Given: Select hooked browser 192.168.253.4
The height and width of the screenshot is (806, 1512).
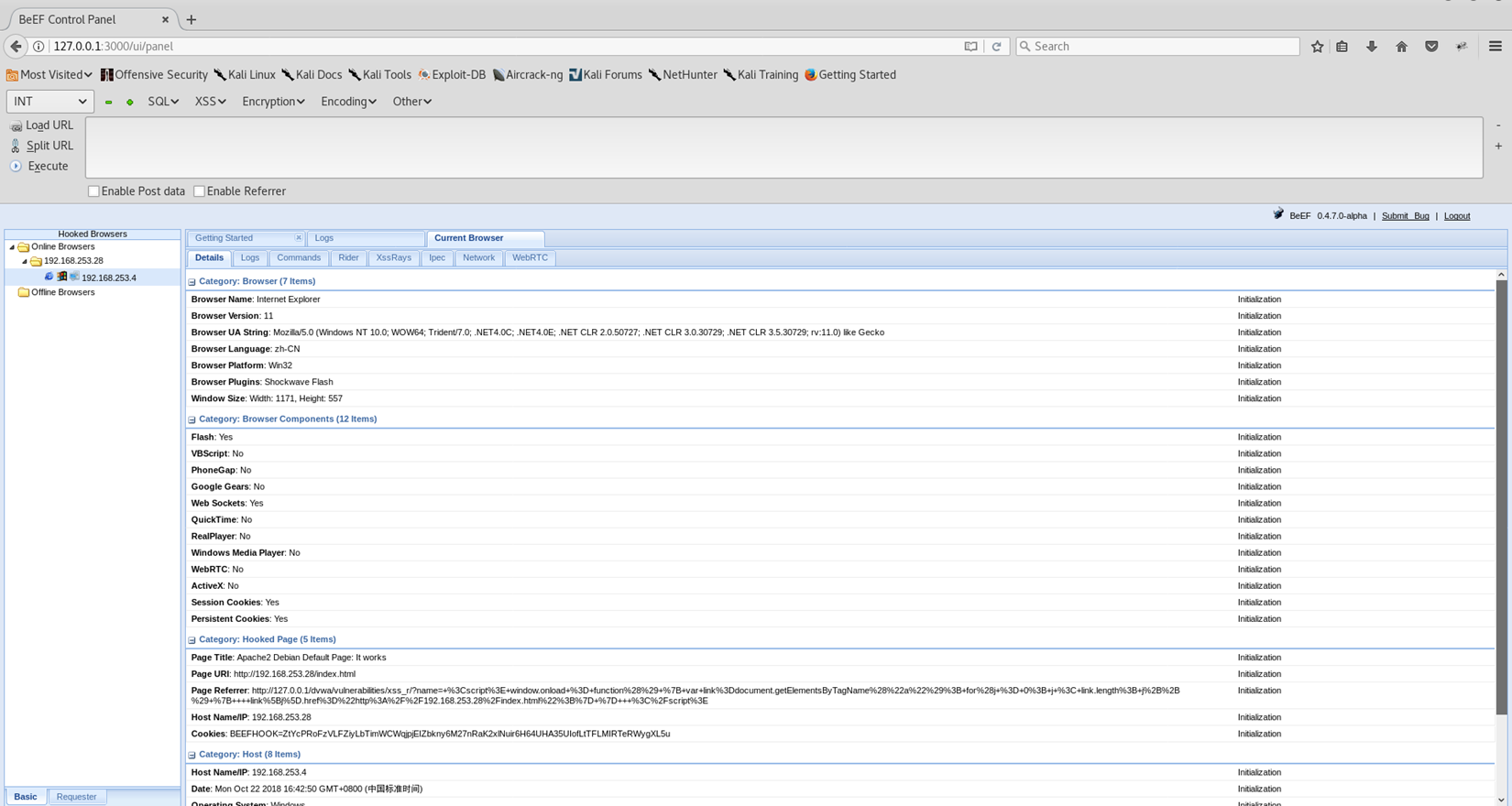Looking at the screenshot, I should pyautogui.click(x=108, y=278).
